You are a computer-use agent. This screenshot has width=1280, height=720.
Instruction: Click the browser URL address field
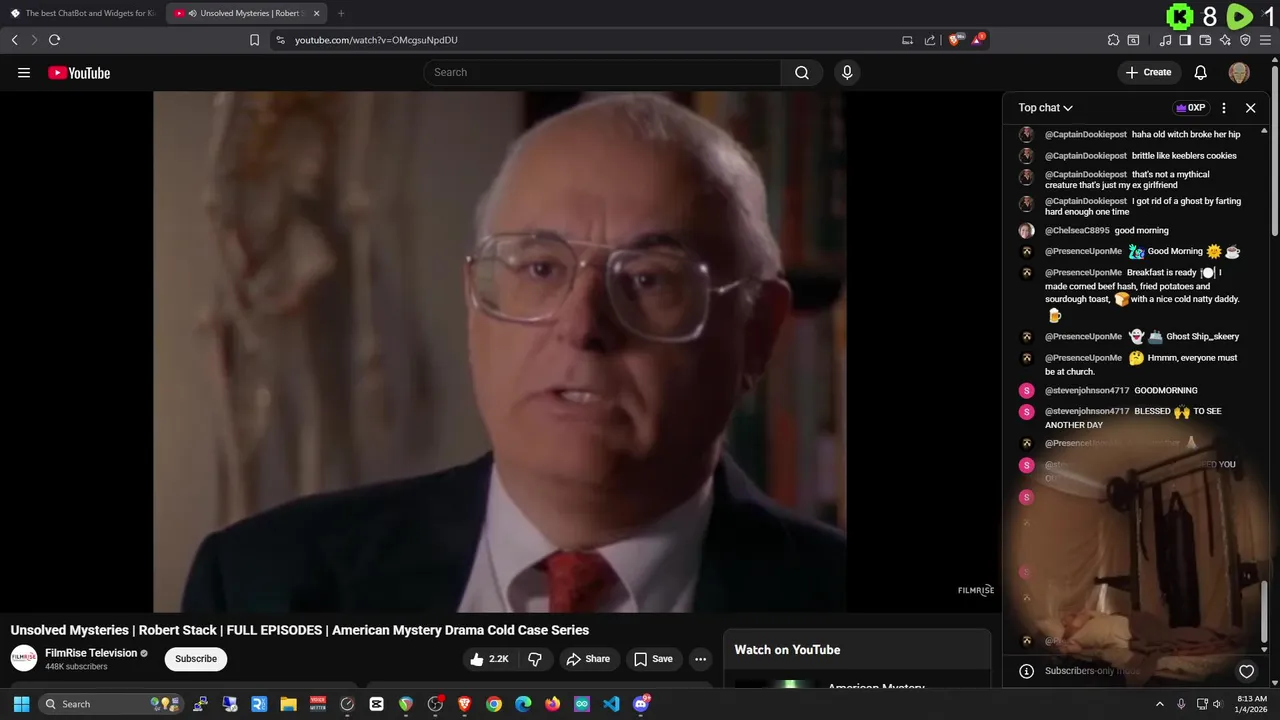(590, 40)
